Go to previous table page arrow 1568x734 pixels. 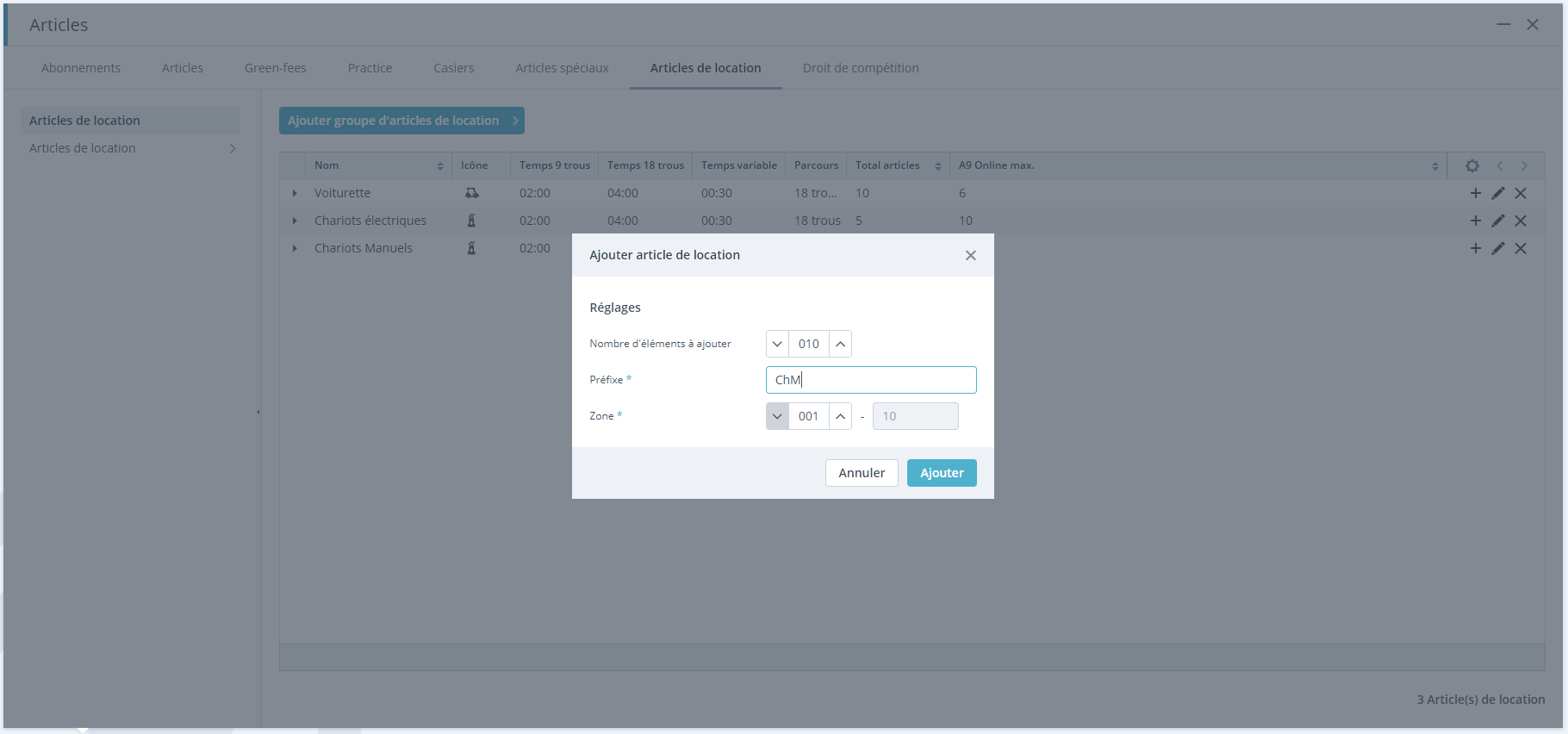pos(1500,165)
